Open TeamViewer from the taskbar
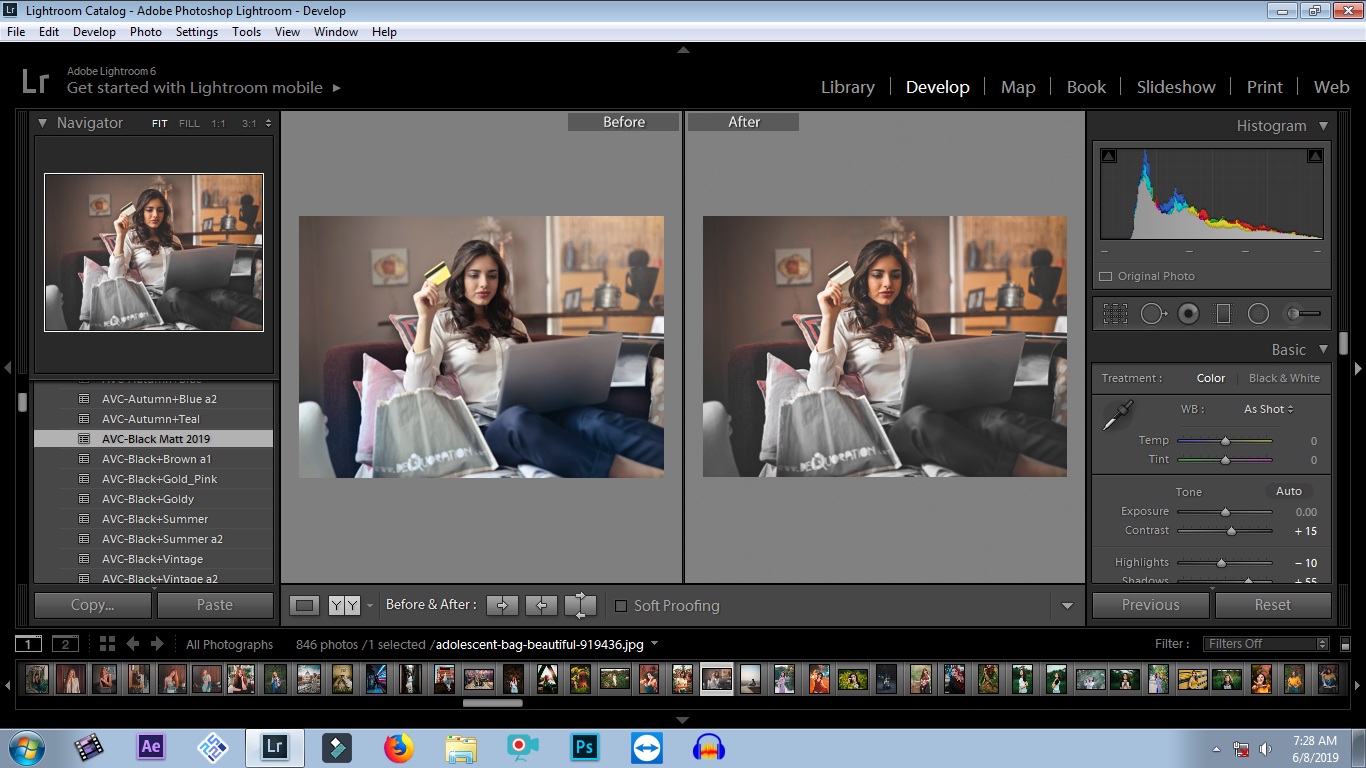This screenshot has width=1366, height=768. (x=646, y=747)
